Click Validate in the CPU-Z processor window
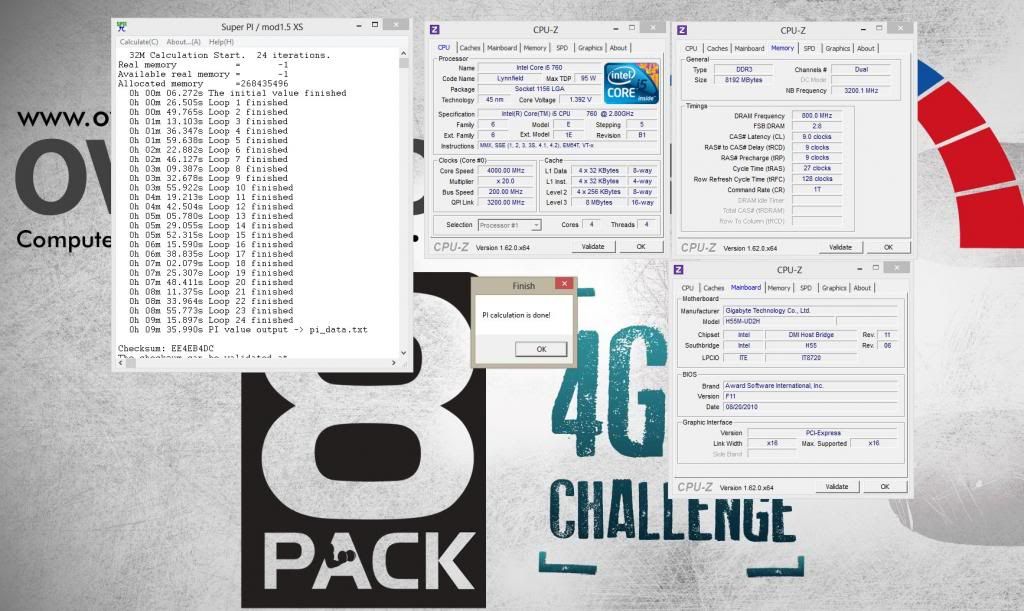The width and height of the screenshot is (1024, 611). click(592, 247)
